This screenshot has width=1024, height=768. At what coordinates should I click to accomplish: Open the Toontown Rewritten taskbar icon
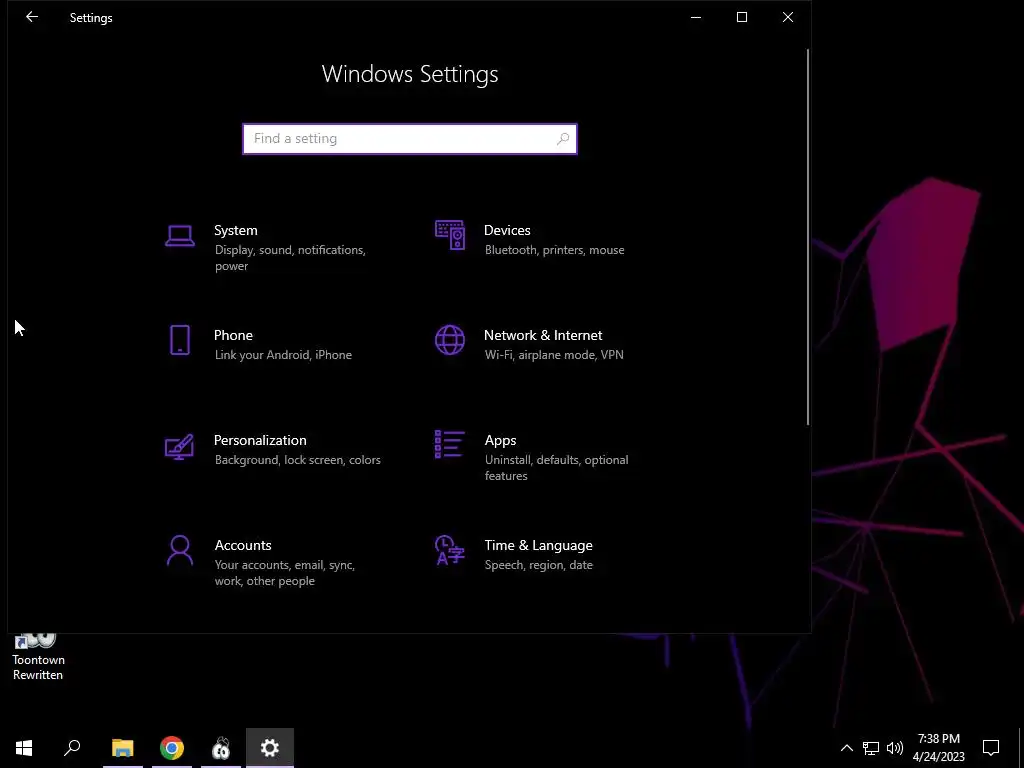coord(221,748)
